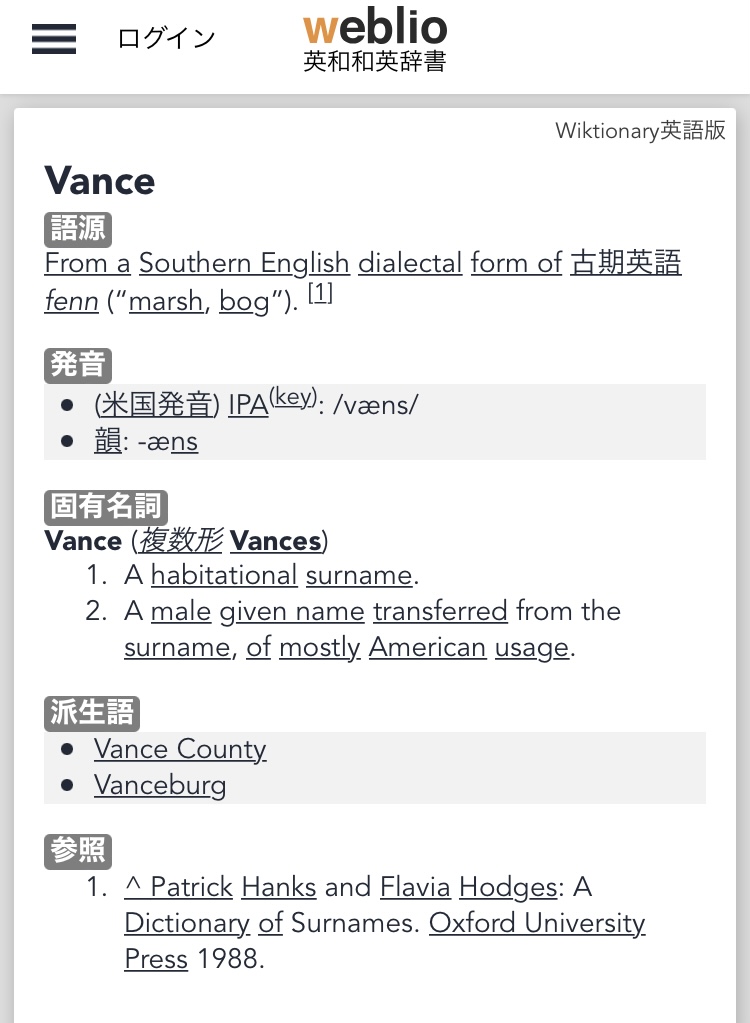Click the superscript (key) link
This screenshot has width=750, height=1023.
(291, 397)
